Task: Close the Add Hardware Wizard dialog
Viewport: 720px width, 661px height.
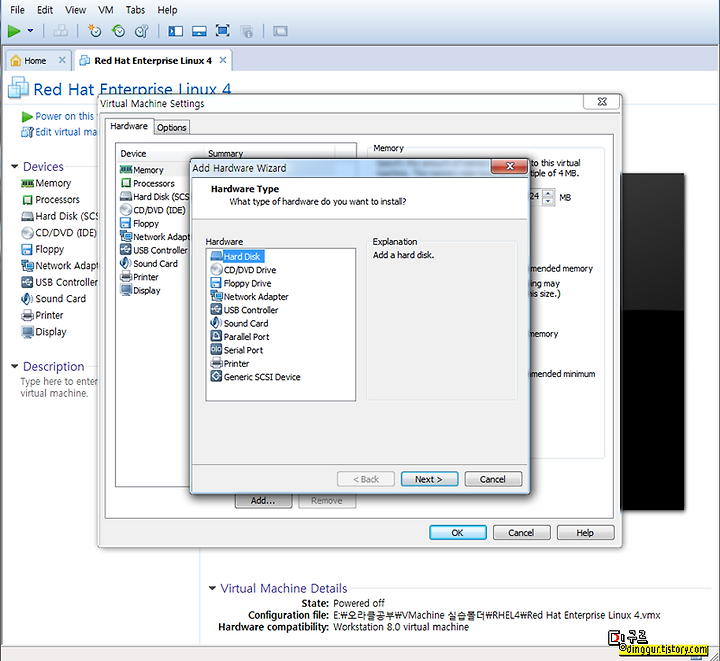Action: pyautogui.click(x=509, y=166)
